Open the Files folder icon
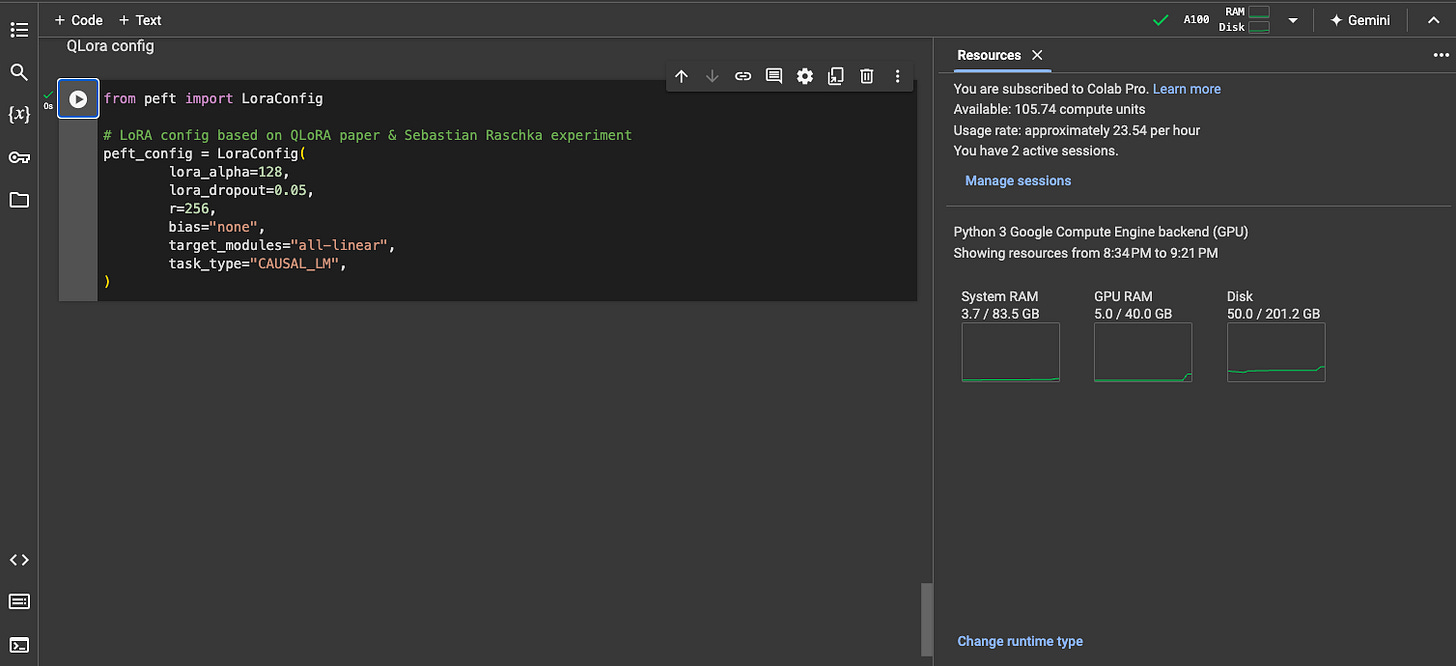This screenshot has height=666, width=1456. pos(19,200)
